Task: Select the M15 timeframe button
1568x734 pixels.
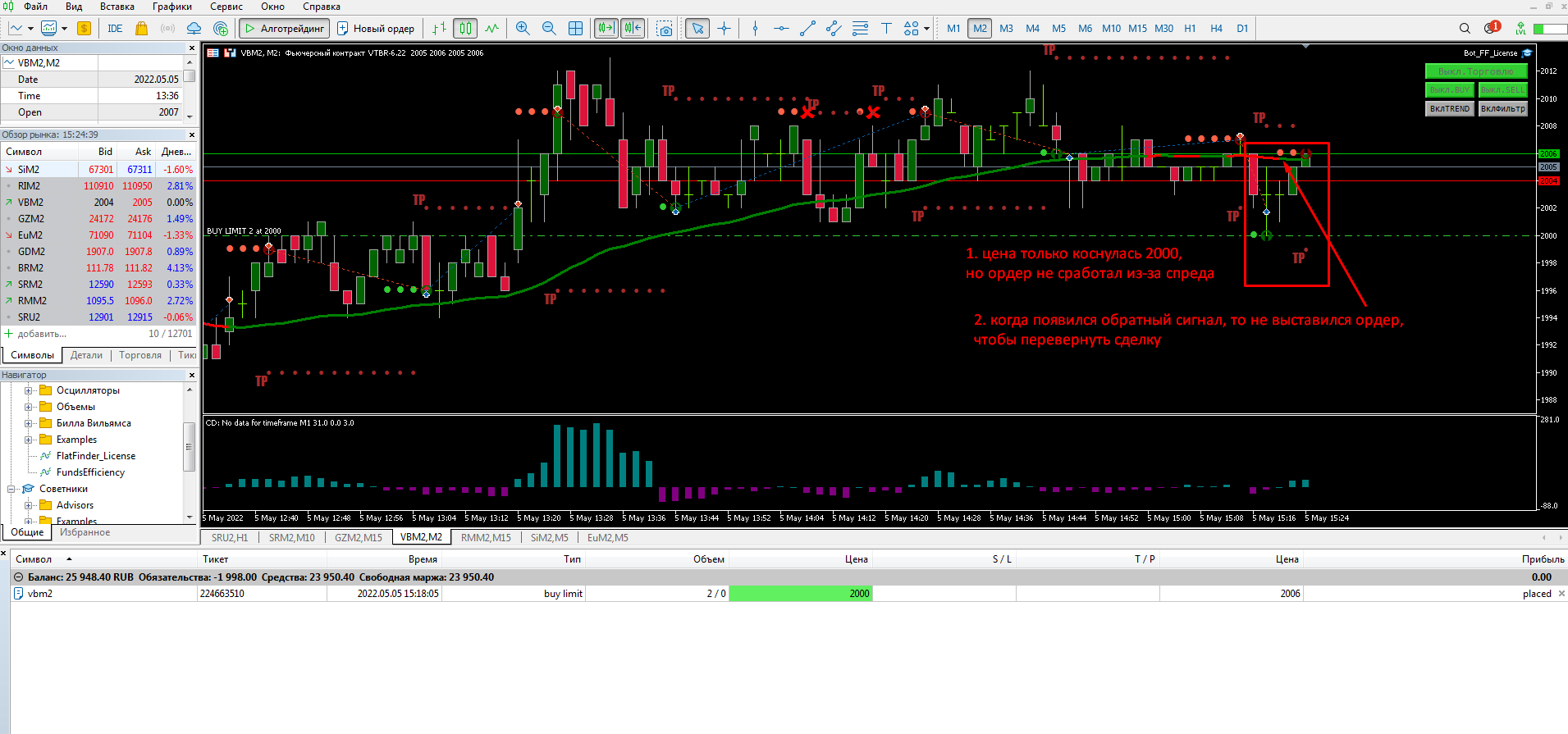Action: (x=1137, y=28)
